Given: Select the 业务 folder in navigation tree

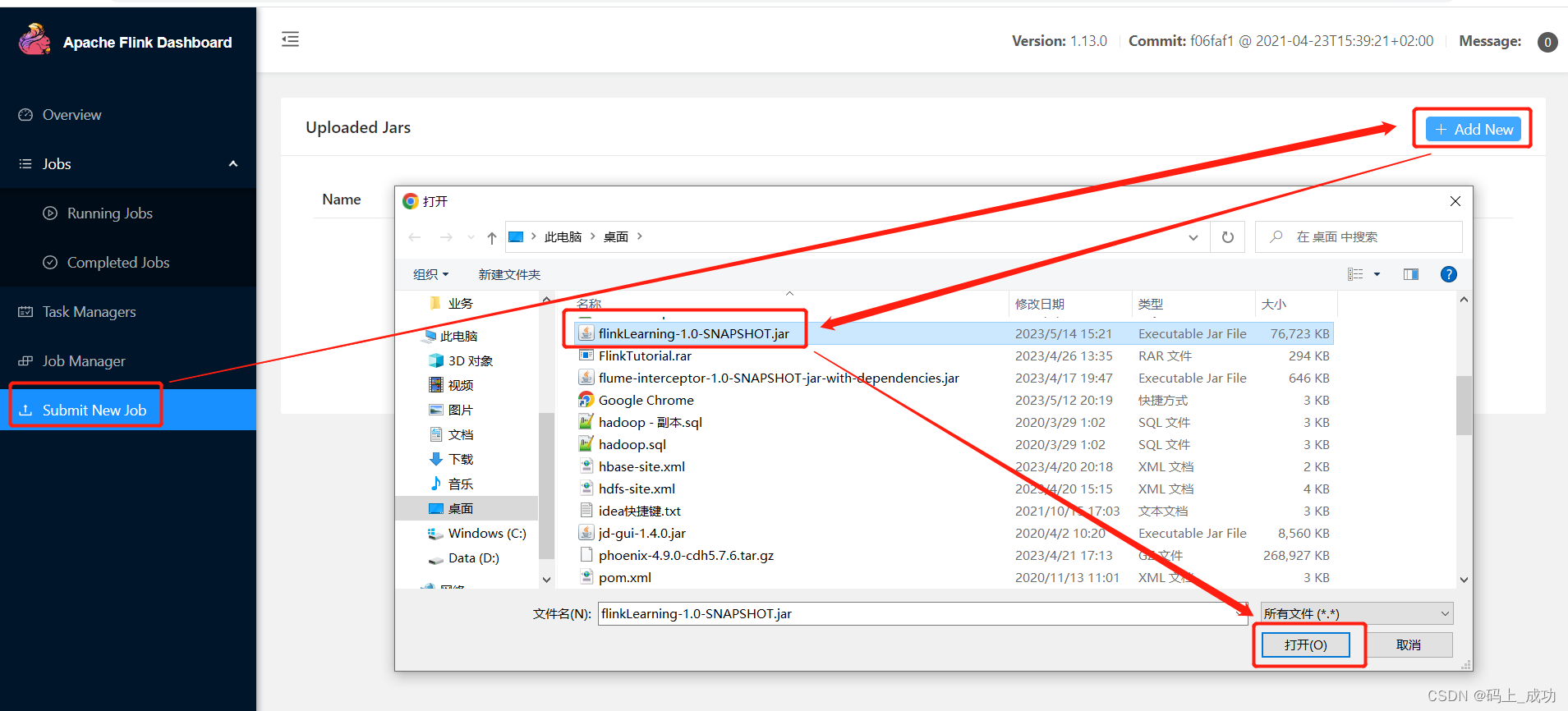Looking at the screenshot, I should (x=460, y=303).
